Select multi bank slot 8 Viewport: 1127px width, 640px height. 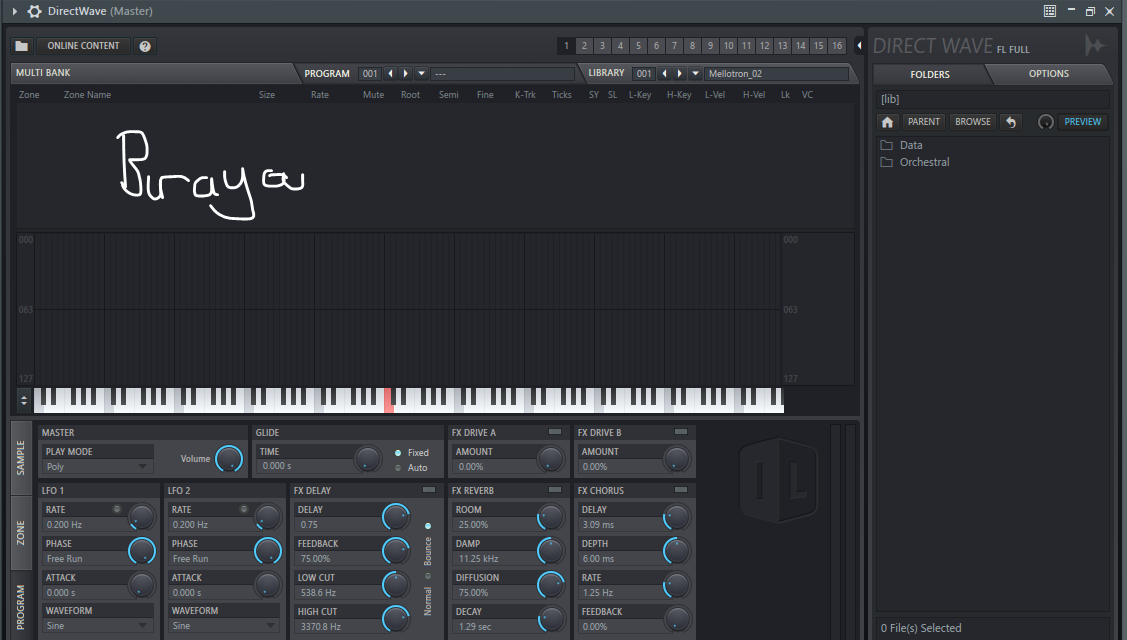[692, 46]
